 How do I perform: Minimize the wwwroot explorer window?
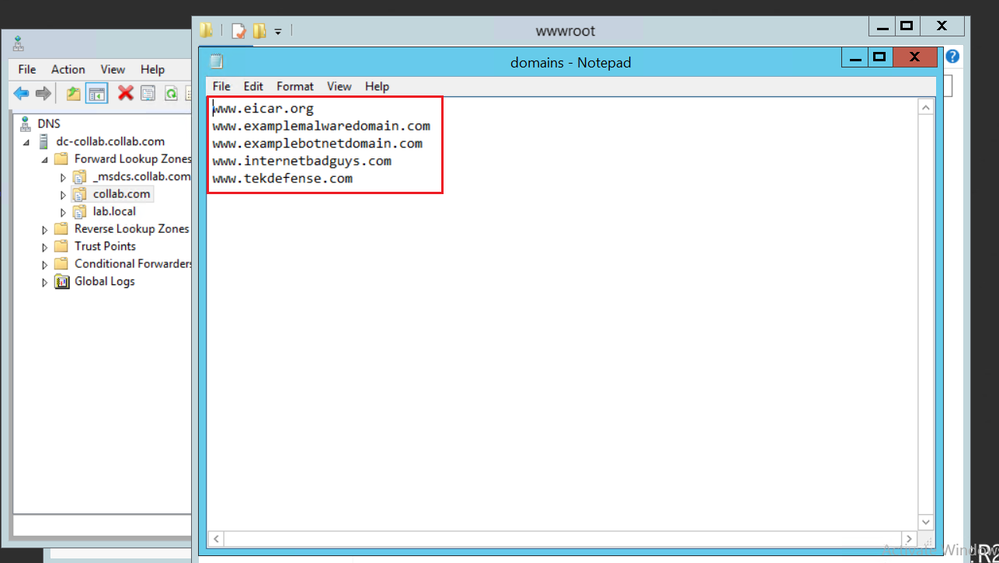[x=882, y=27]
